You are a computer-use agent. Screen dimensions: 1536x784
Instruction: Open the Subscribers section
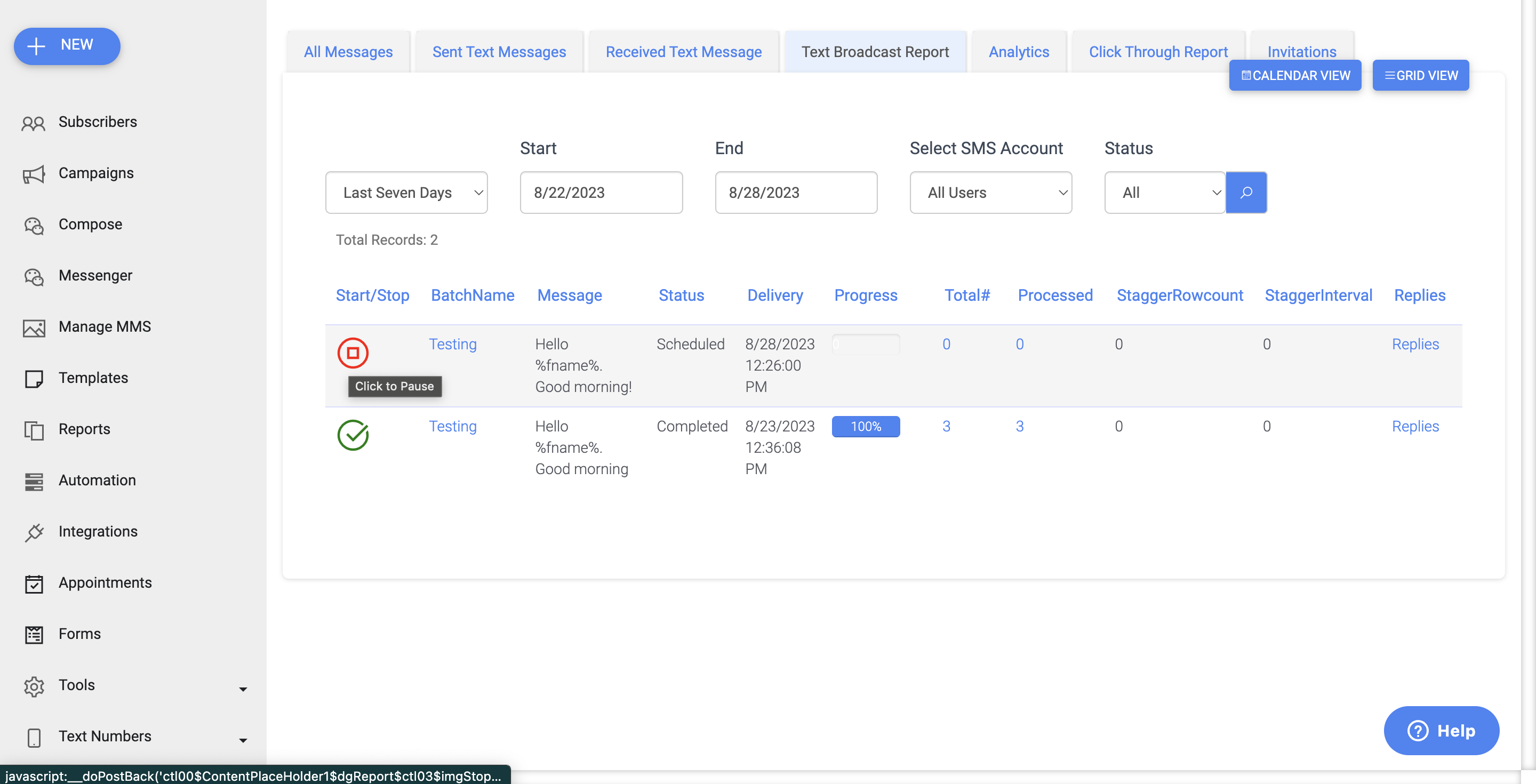34,122
